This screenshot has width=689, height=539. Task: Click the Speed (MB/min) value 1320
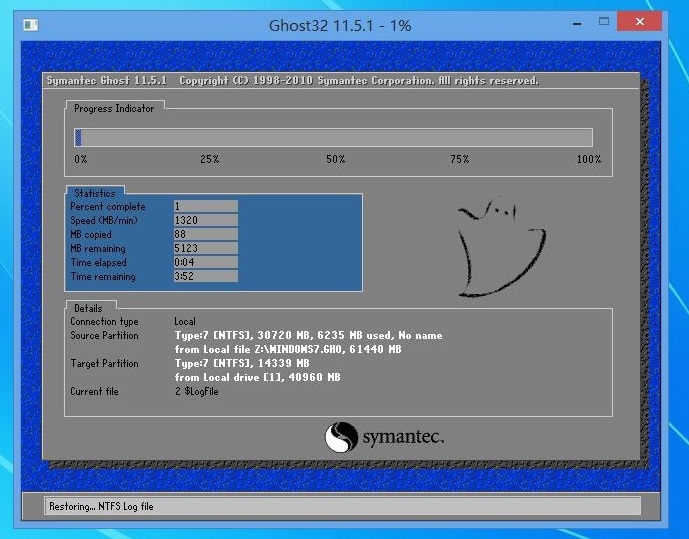point(206,220)
